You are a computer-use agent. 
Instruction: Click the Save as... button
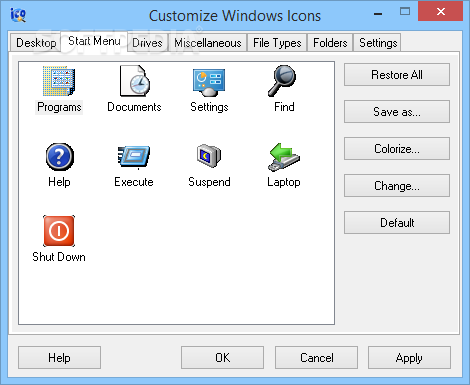tap(397, 112)
